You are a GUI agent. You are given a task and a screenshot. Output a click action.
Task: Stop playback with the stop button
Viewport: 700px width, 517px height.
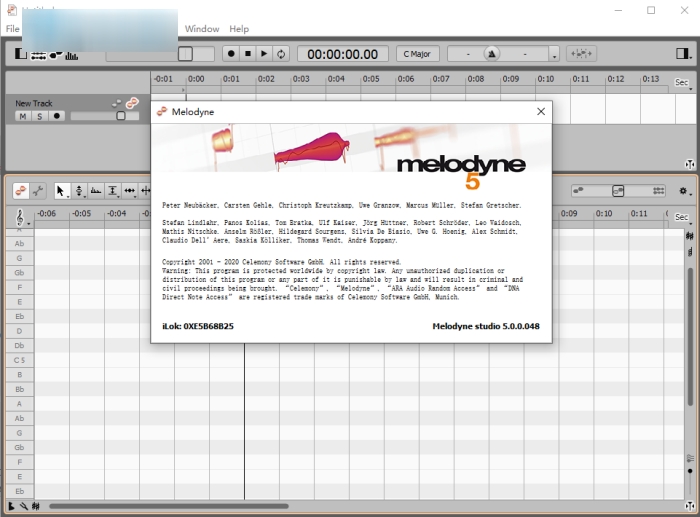[248, 54]
